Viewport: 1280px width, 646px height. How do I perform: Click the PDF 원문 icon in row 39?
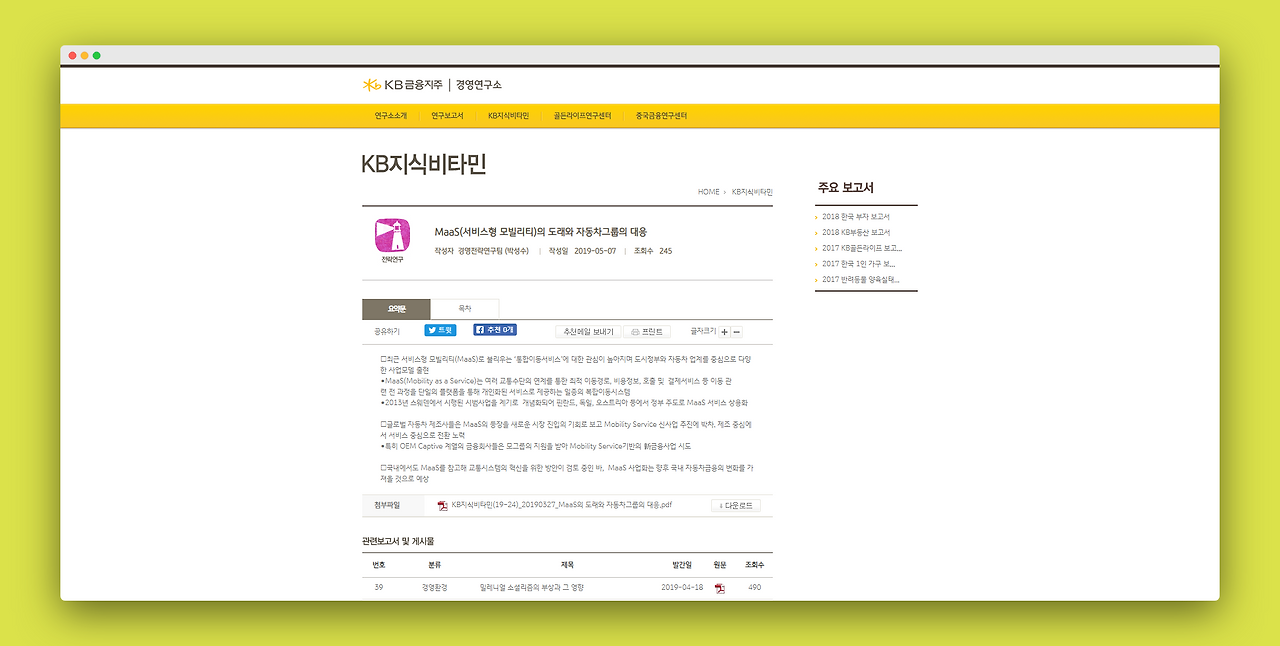719,588
